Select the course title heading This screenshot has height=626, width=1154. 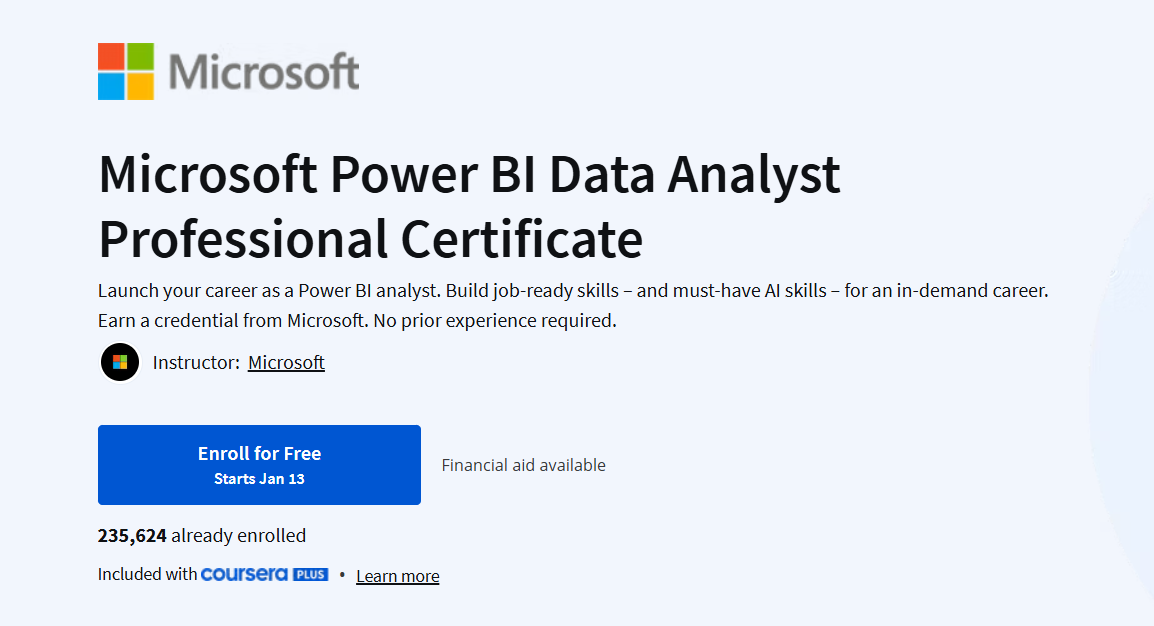pos(468,207)
